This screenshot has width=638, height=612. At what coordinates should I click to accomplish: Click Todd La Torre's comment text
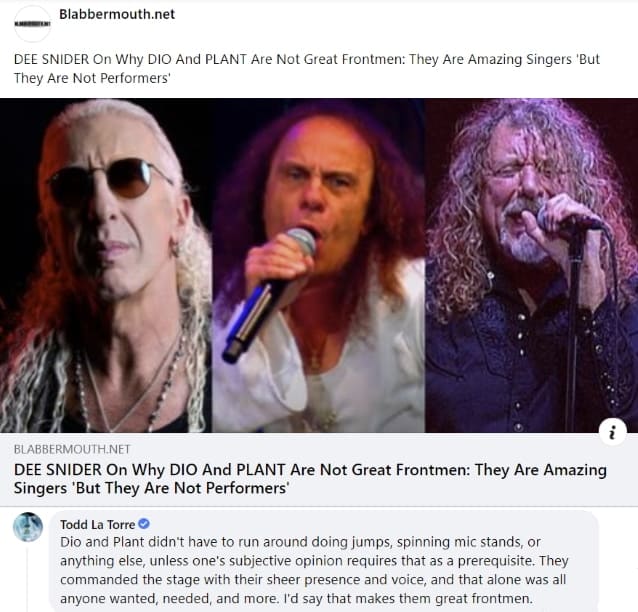pos(314,570)
